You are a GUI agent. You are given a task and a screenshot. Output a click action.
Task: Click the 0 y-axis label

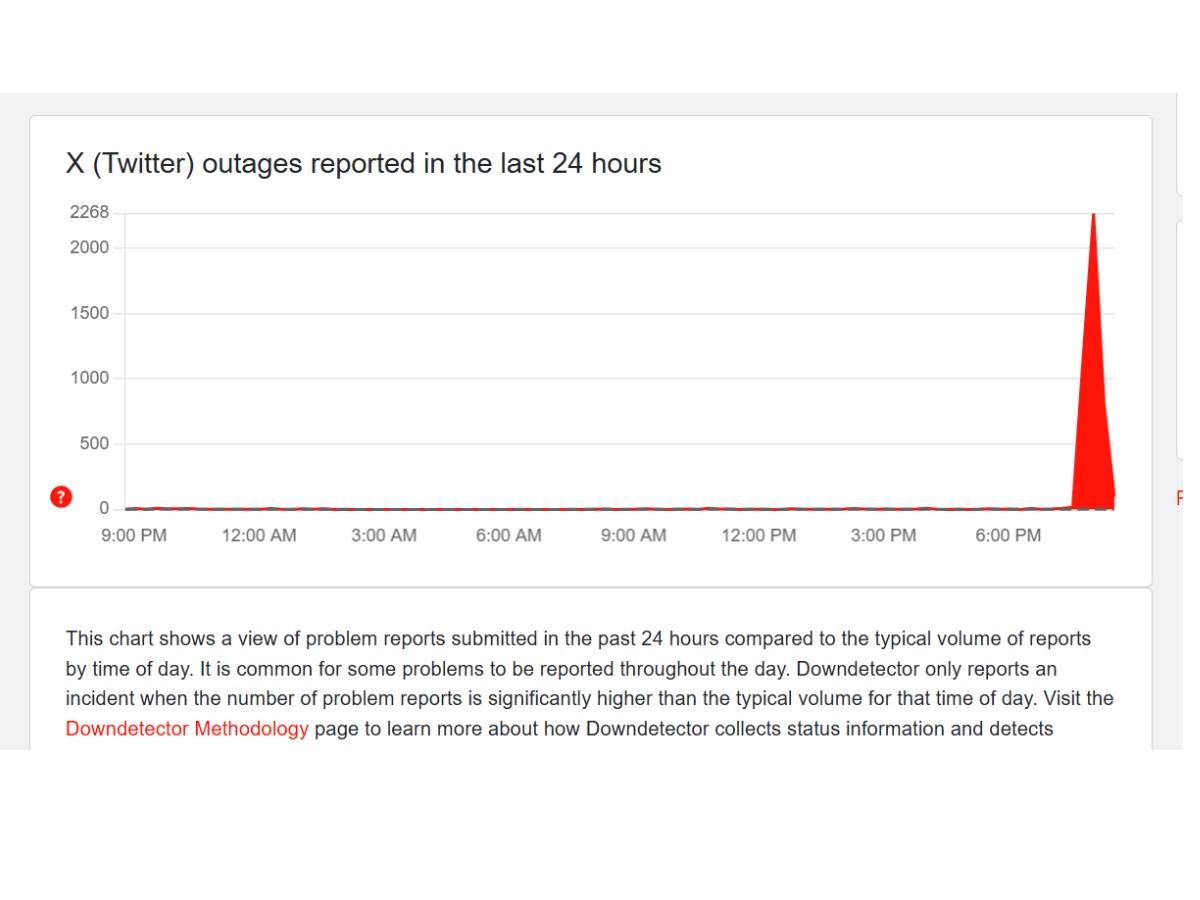click(x=104, y=508)
